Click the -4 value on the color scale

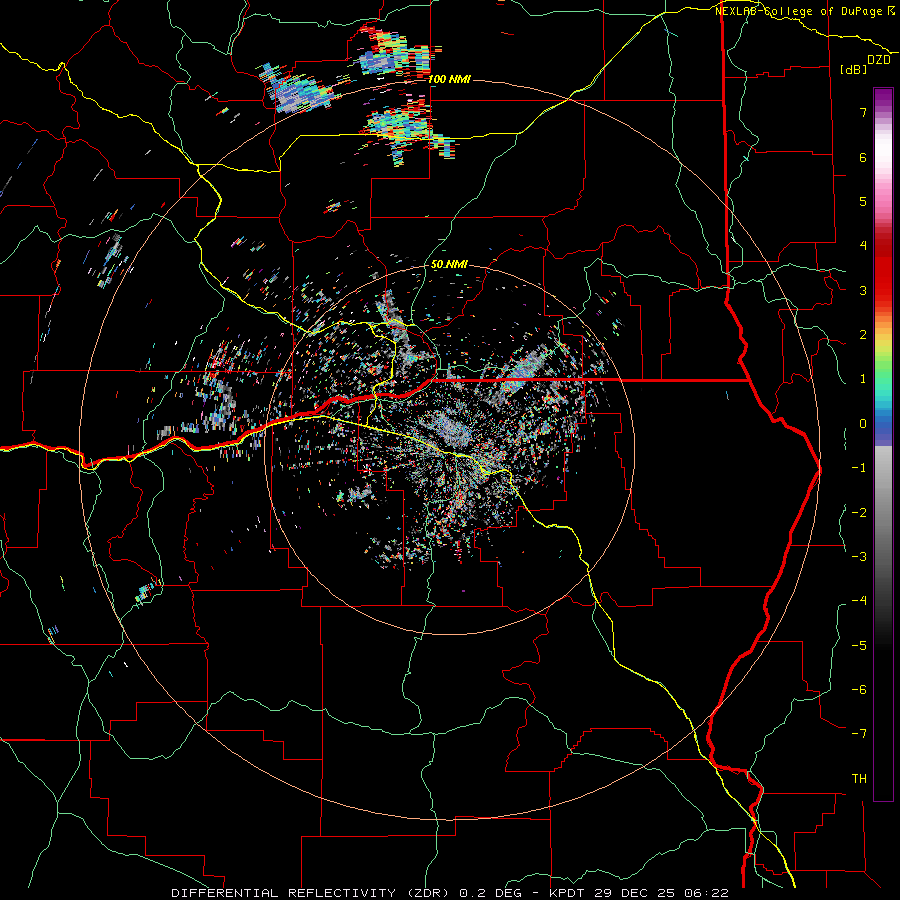[859, 601]
